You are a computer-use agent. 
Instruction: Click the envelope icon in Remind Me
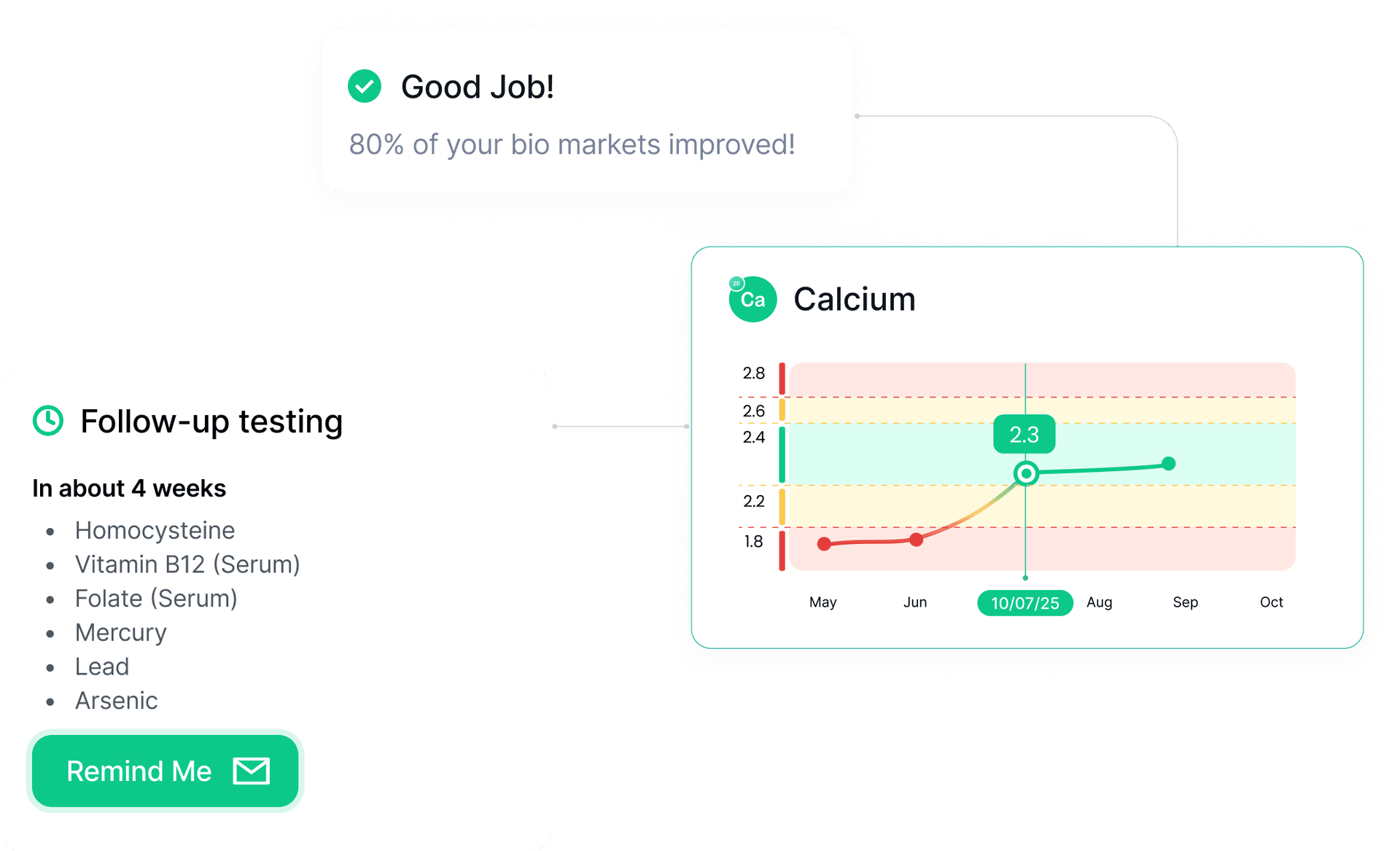click(x=252, y=771)
